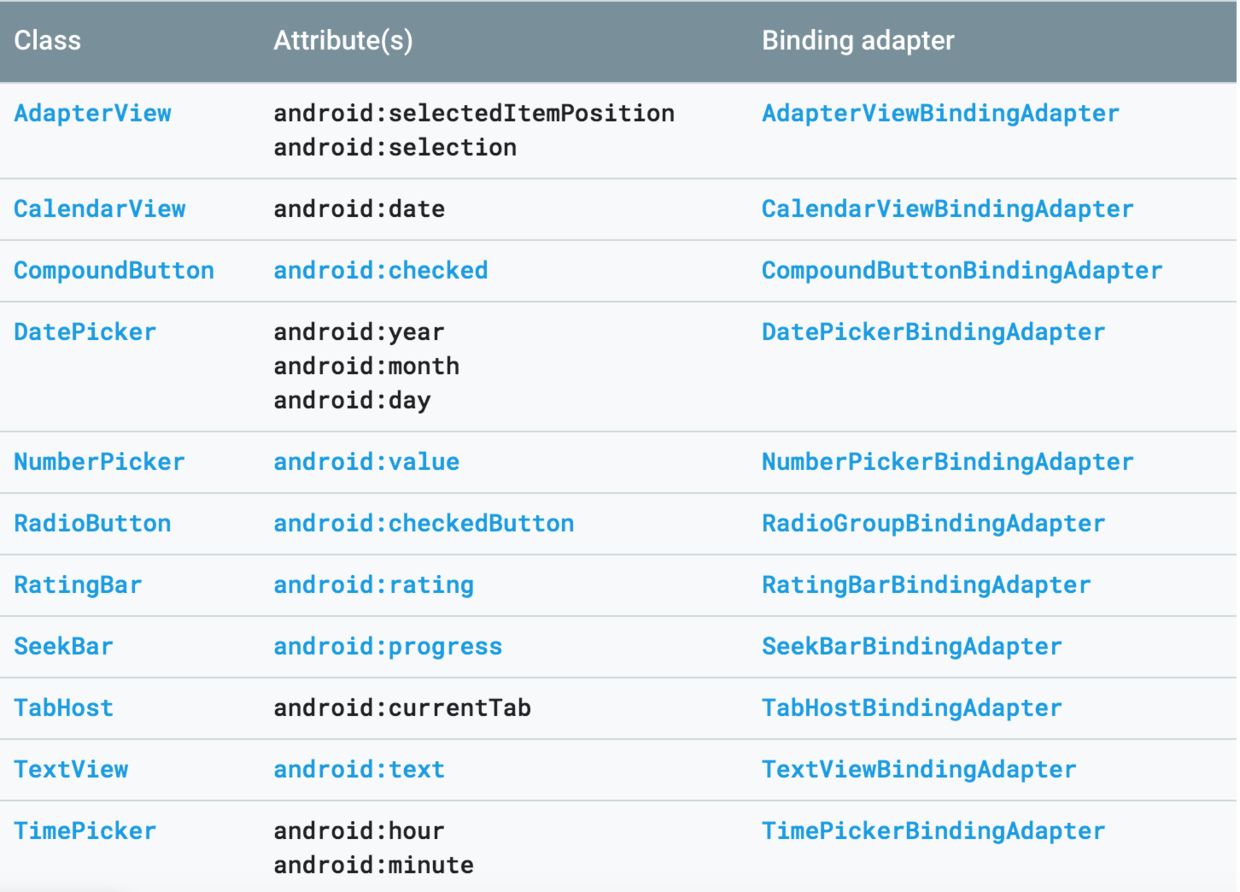The image size is (1240, 892).
Task: Open the RadioGroupBindingAdapter link
Action: [x=934, y=523]
